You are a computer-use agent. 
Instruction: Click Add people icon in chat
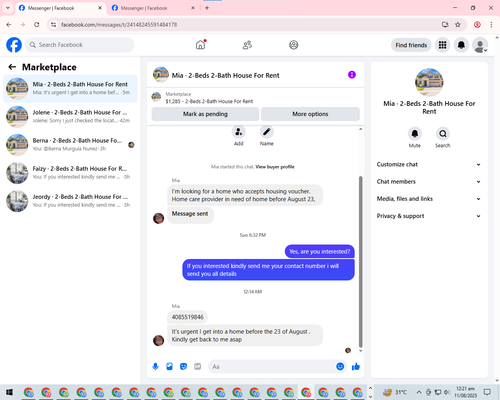[239, 132]
